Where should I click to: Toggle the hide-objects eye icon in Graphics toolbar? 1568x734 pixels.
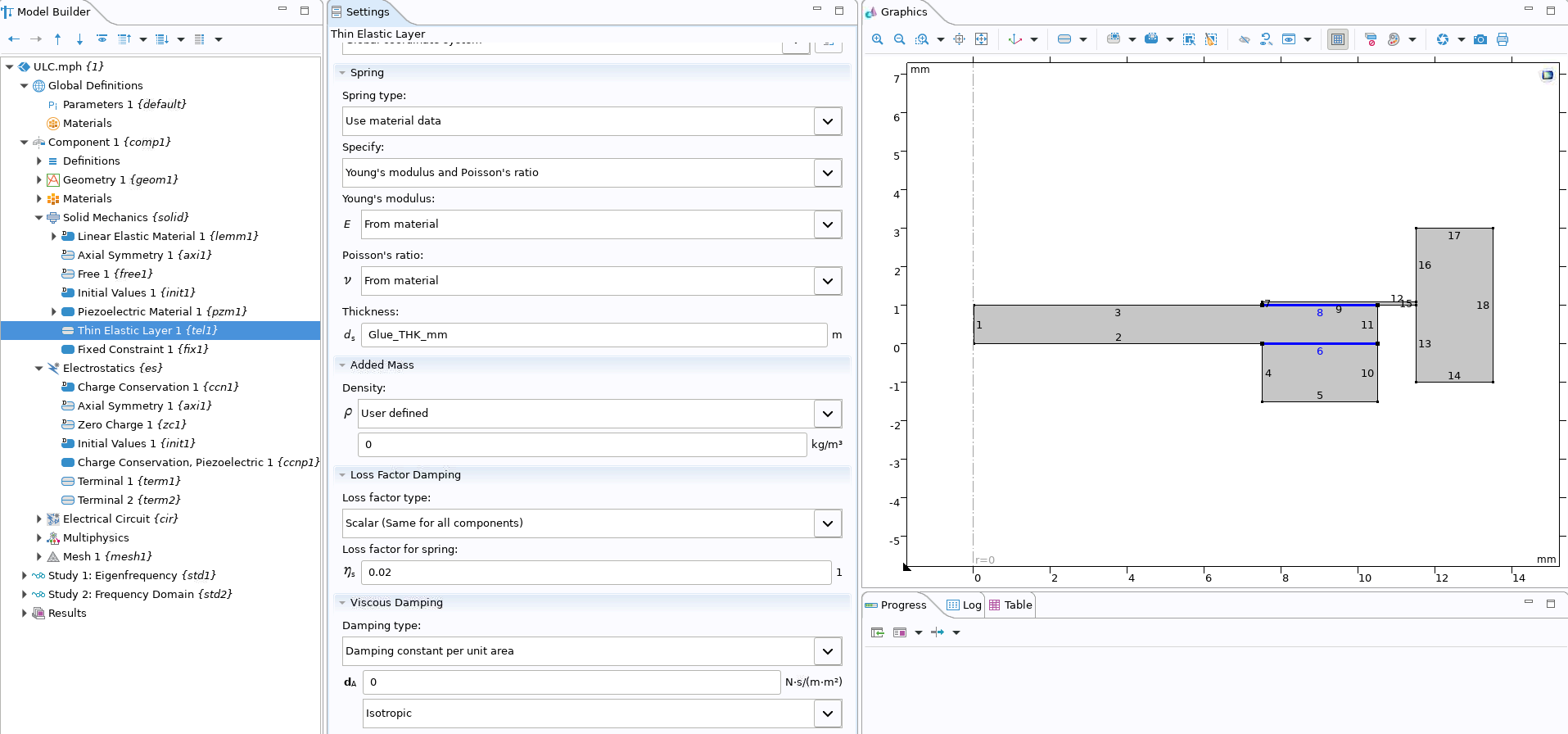(1244, 39)
